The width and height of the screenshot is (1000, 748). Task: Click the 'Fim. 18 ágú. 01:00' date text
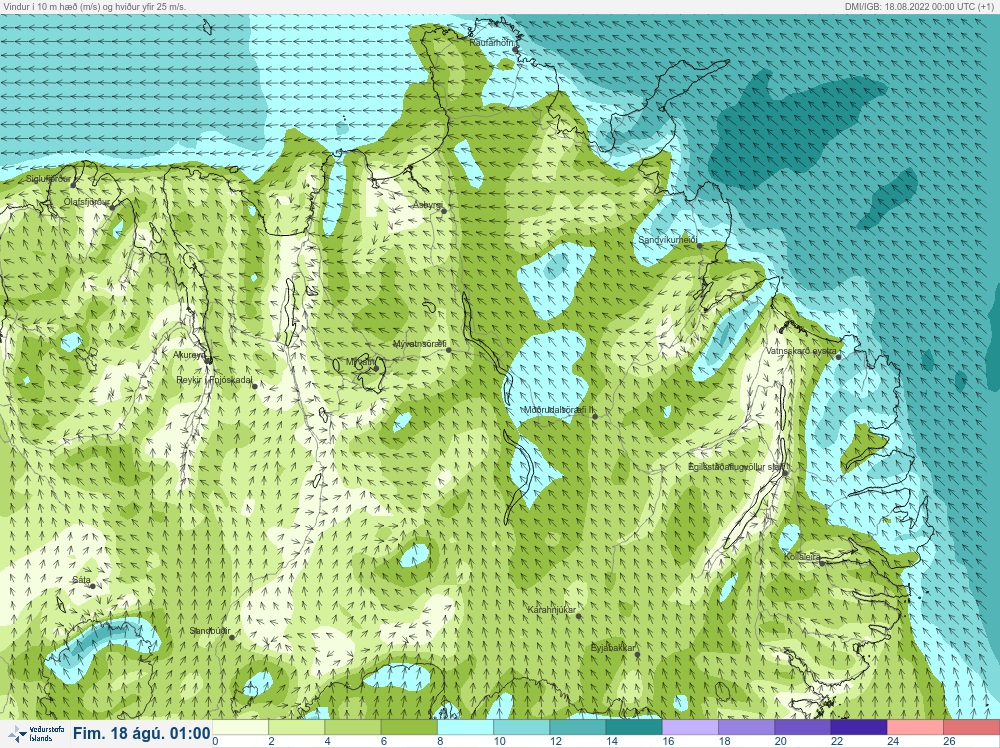point(142,733)
